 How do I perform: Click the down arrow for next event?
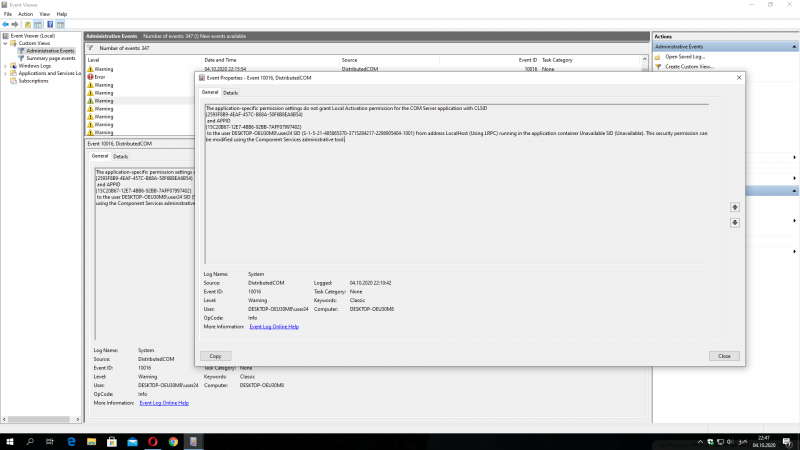pyautogui.click(x=735, y=222)
